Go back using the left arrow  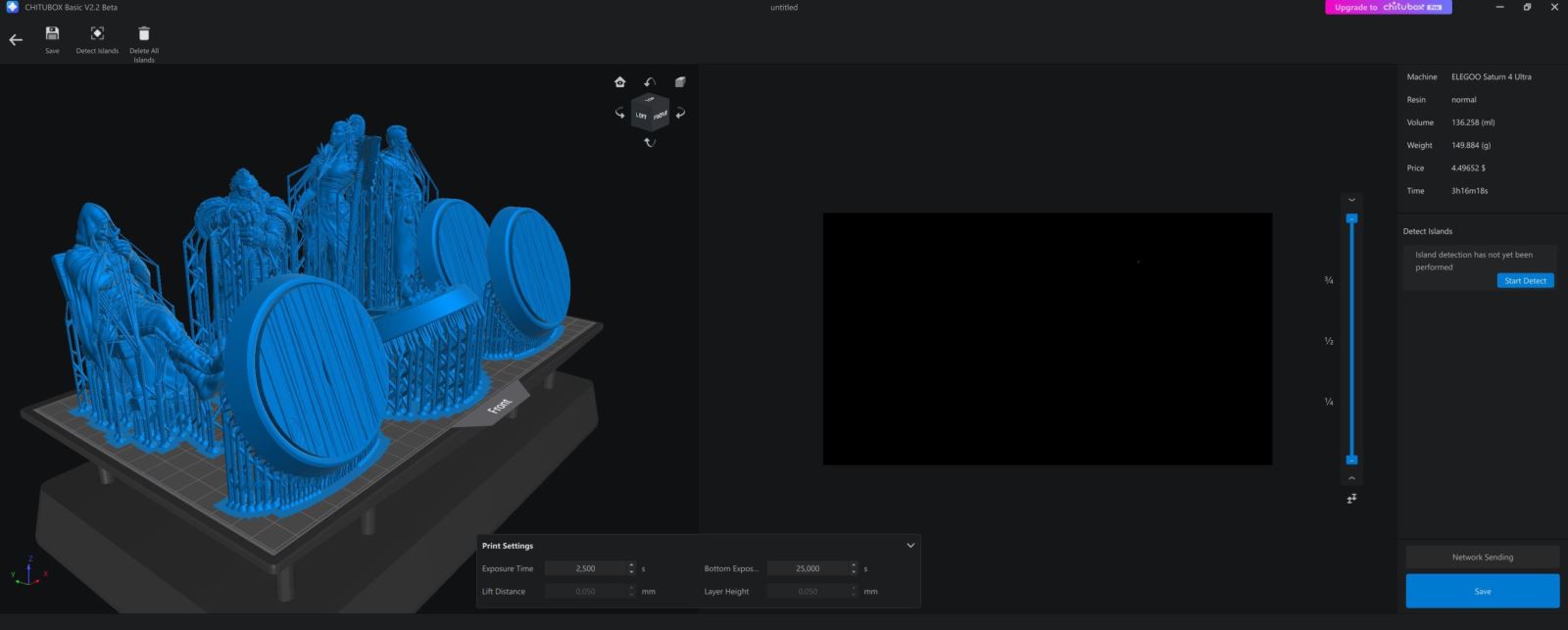pyautogui.click(x=16, y=40)
